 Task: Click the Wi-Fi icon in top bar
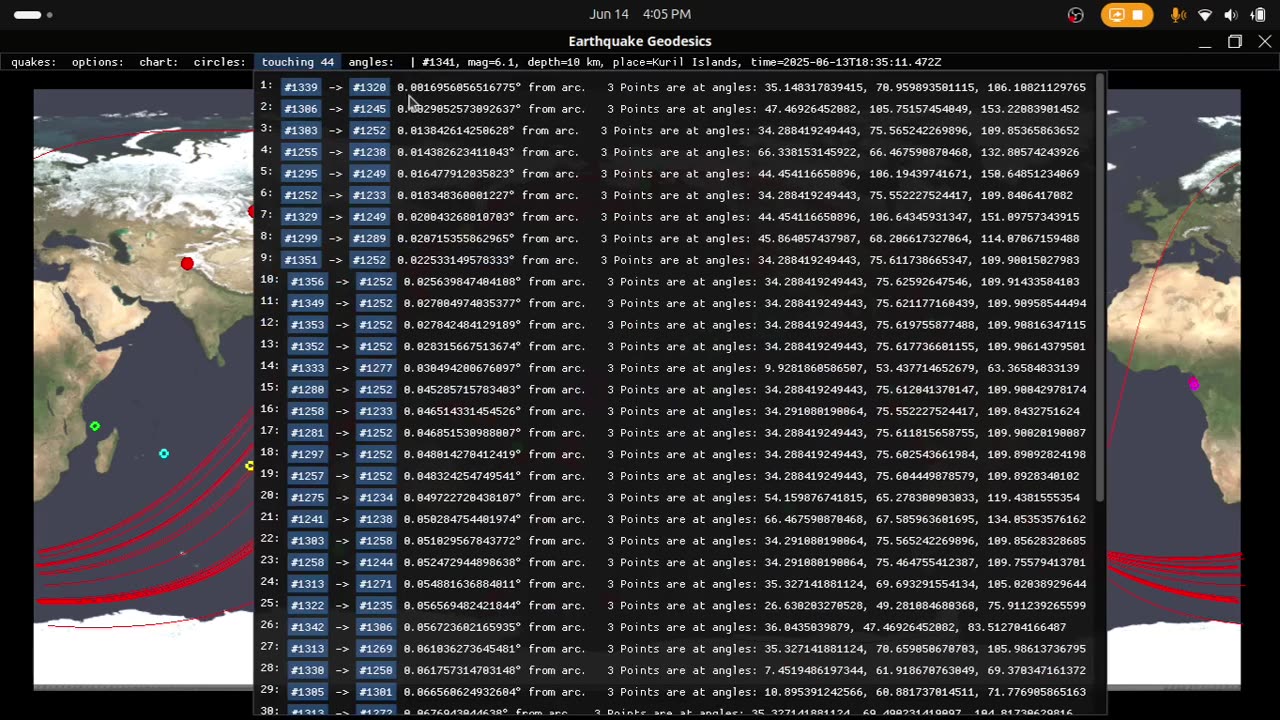[1205, 15]
